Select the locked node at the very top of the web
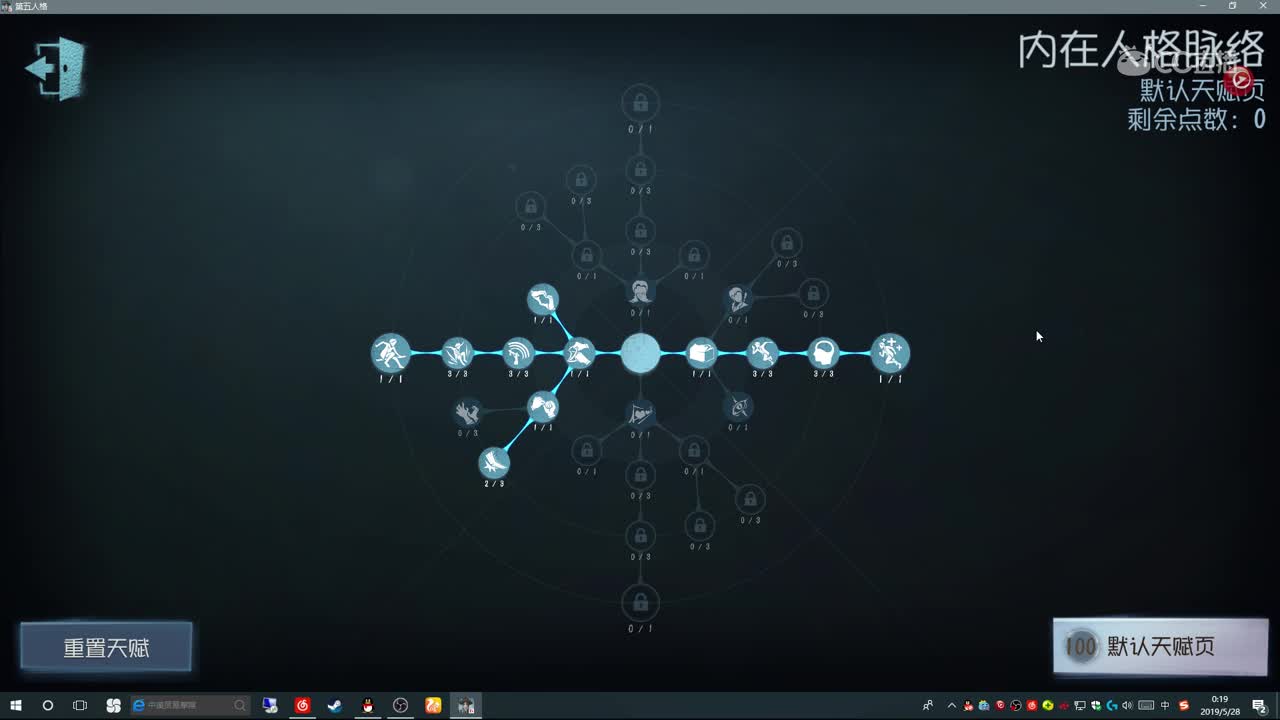This screenshot has height=720, width=1280. pyautogui.click(x=640, y=103)
